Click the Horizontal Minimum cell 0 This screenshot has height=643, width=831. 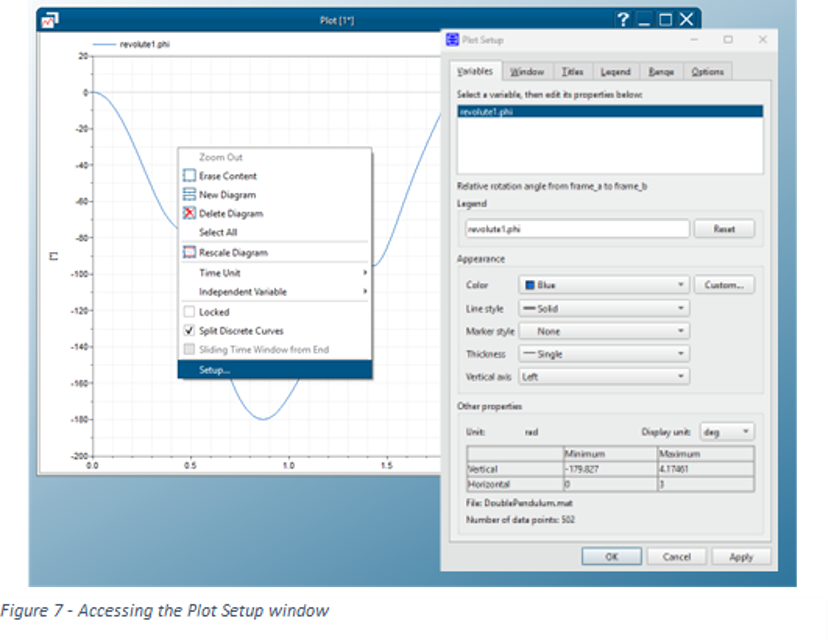pos(610,484)
